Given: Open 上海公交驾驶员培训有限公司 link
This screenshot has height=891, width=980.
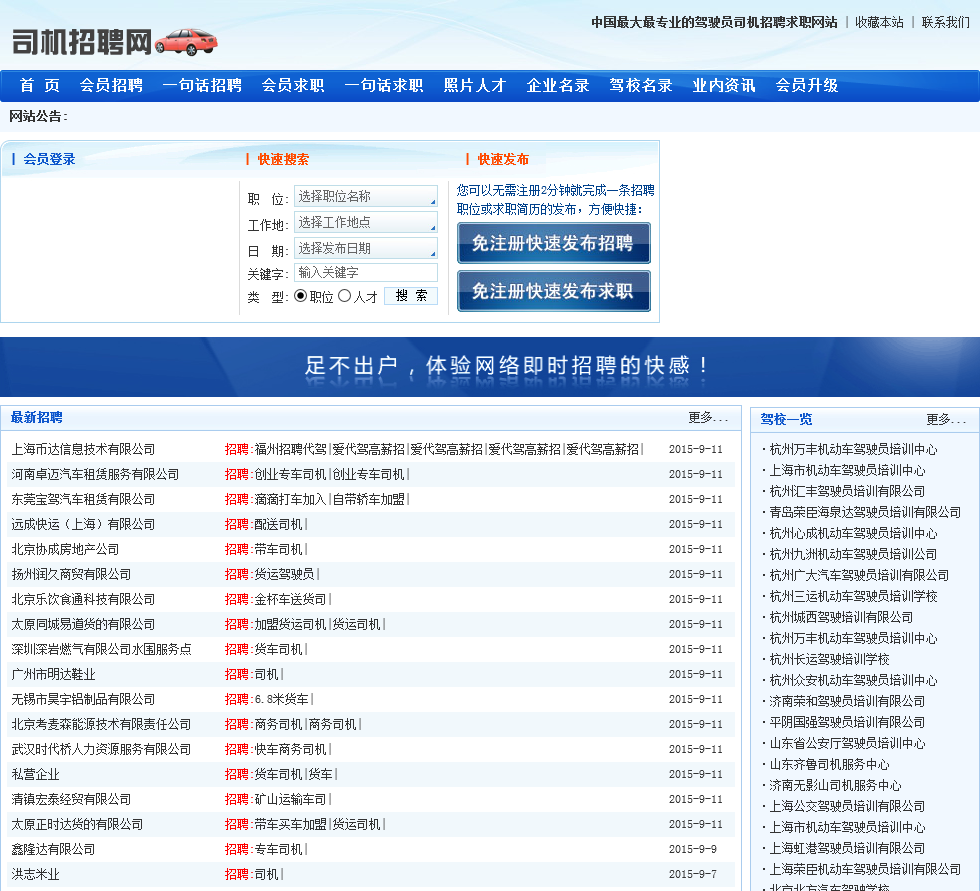Looking at the screenshot, I should [x=847, y=806].
